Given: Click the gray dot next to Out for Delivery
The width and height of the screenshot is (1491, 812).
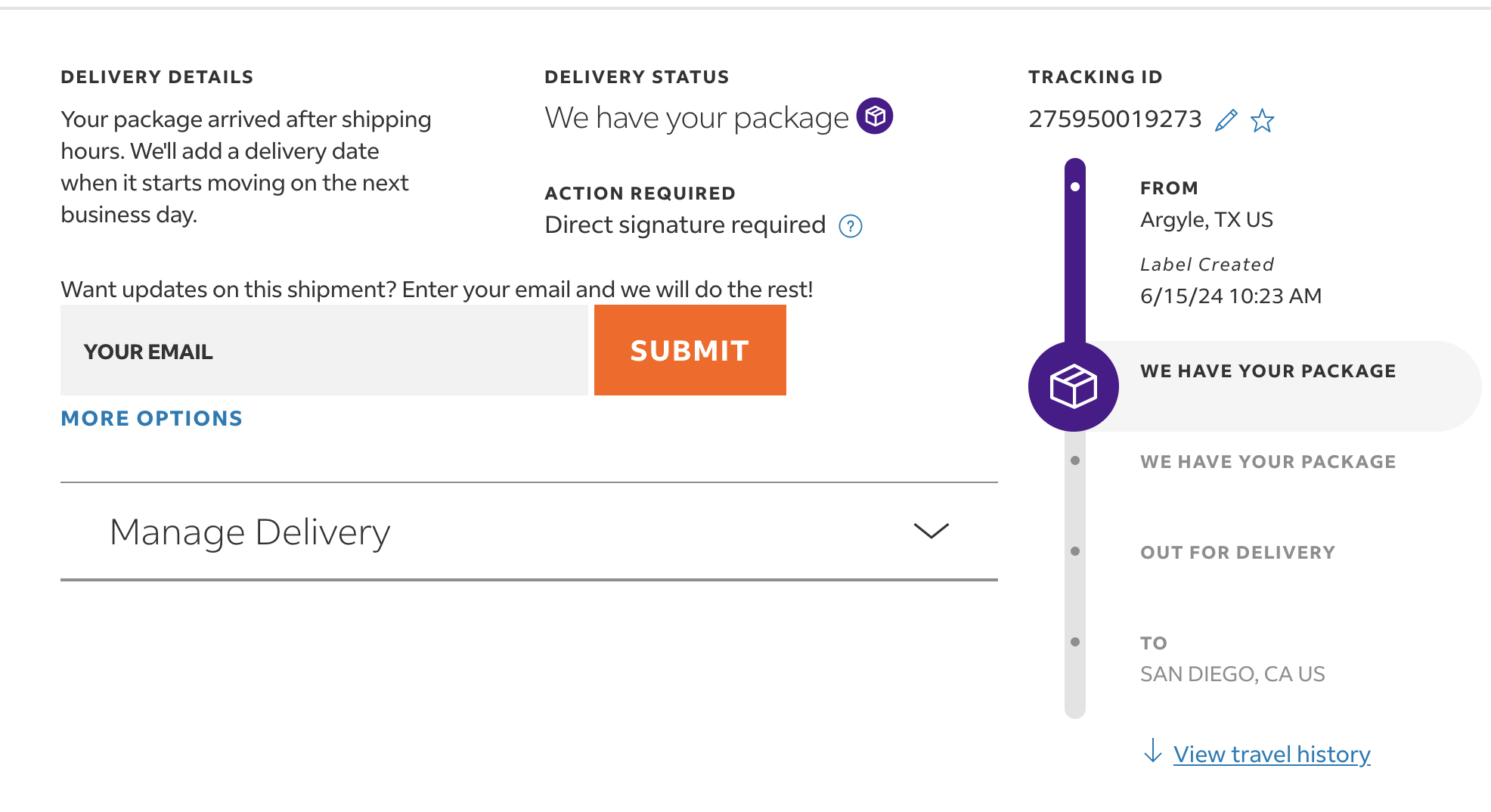Looking at the screenshot, I should click(x=1075, y=551).
